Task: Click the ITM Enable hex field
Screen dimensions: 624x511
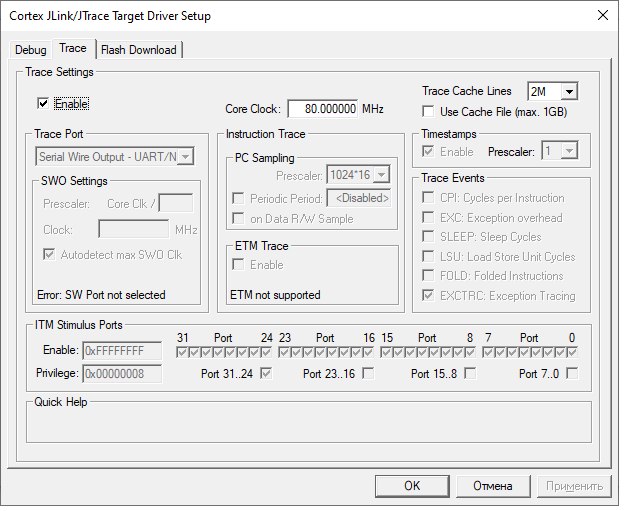Action: [122, 351]
